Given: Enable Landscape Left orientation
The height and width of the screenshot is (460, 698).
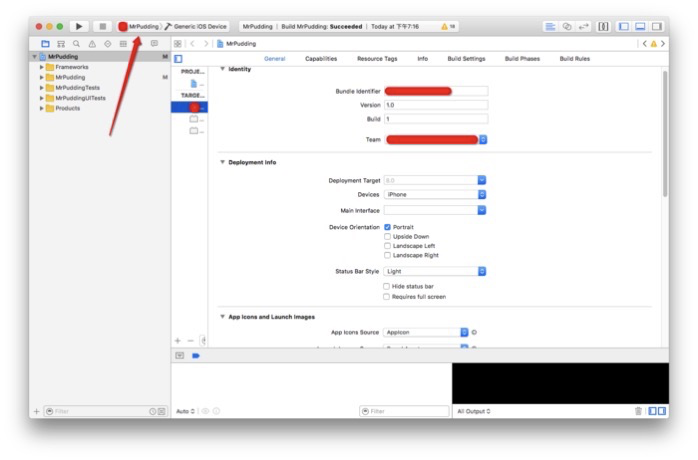Looking at the screenshot, I should (387, 246).
